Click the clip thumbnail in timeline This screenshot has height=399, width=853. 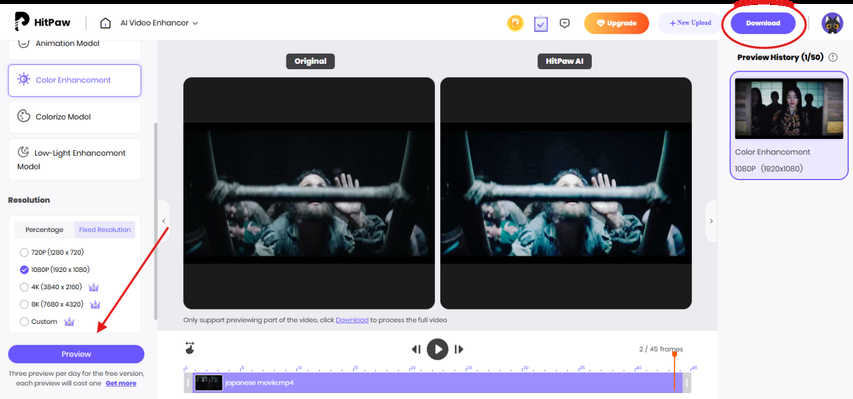point(209,383)
